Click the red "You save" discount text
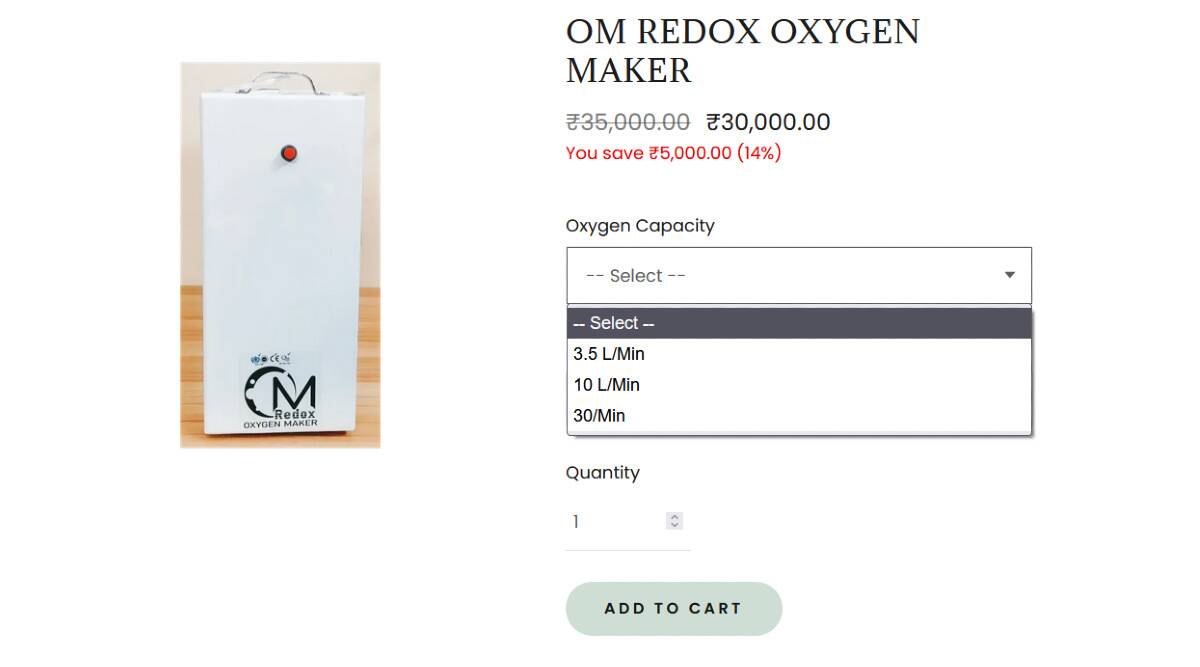This screenshot has height=667, width=1200. [673, 153]
